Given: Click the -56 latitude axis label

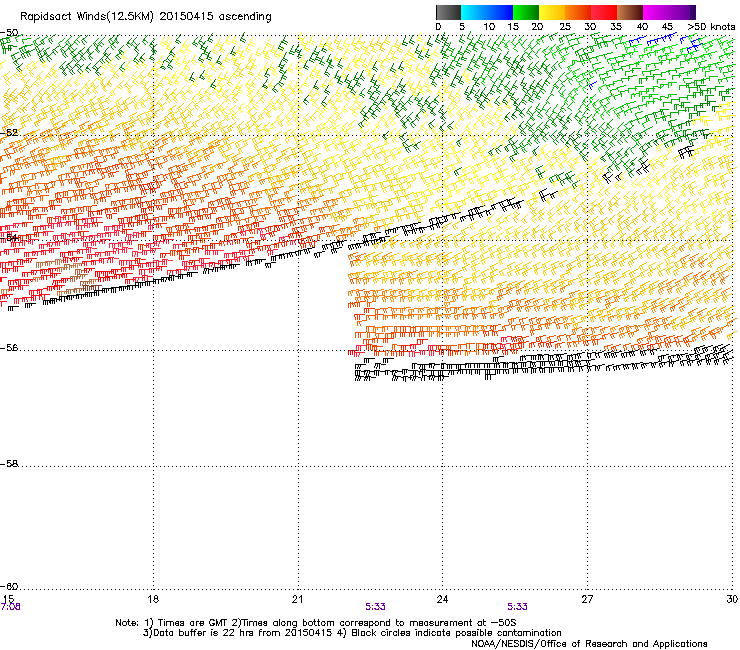Looking at the screenshot, I should click(x=9, y=348).
